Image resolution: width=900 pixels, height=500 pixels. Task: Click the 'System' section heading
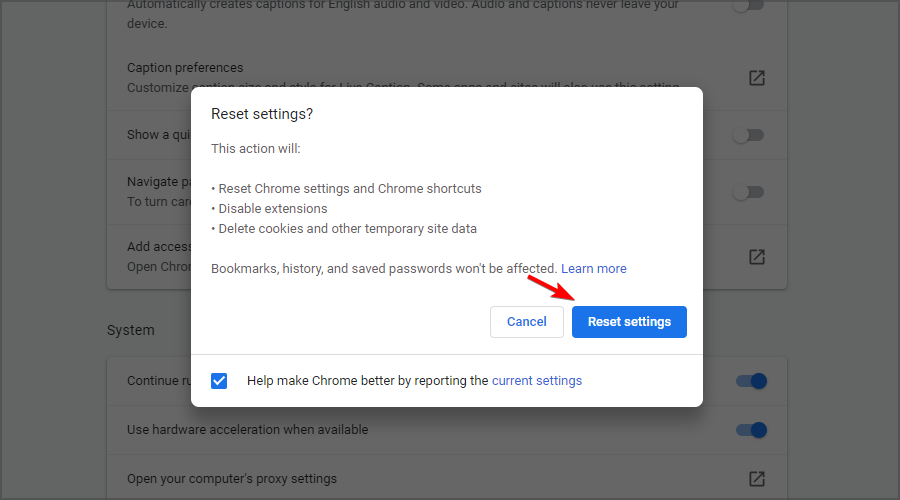pyautogui.click(x=130, y=330)
